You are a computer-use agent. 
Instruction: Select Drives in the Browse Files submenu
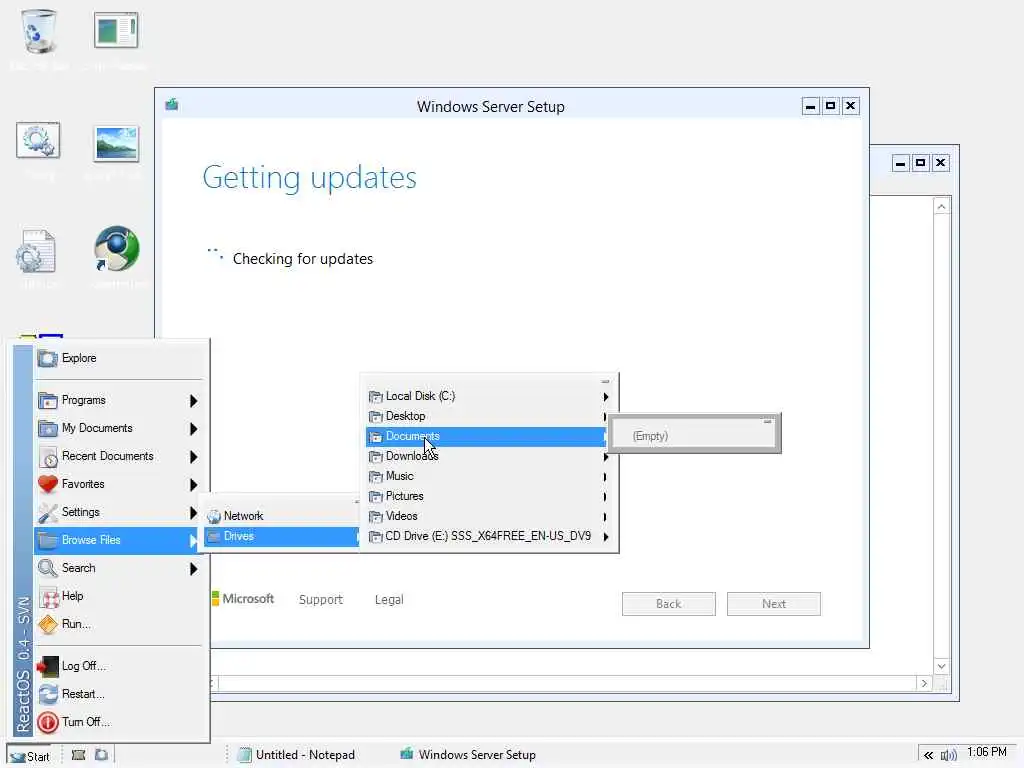282,536
